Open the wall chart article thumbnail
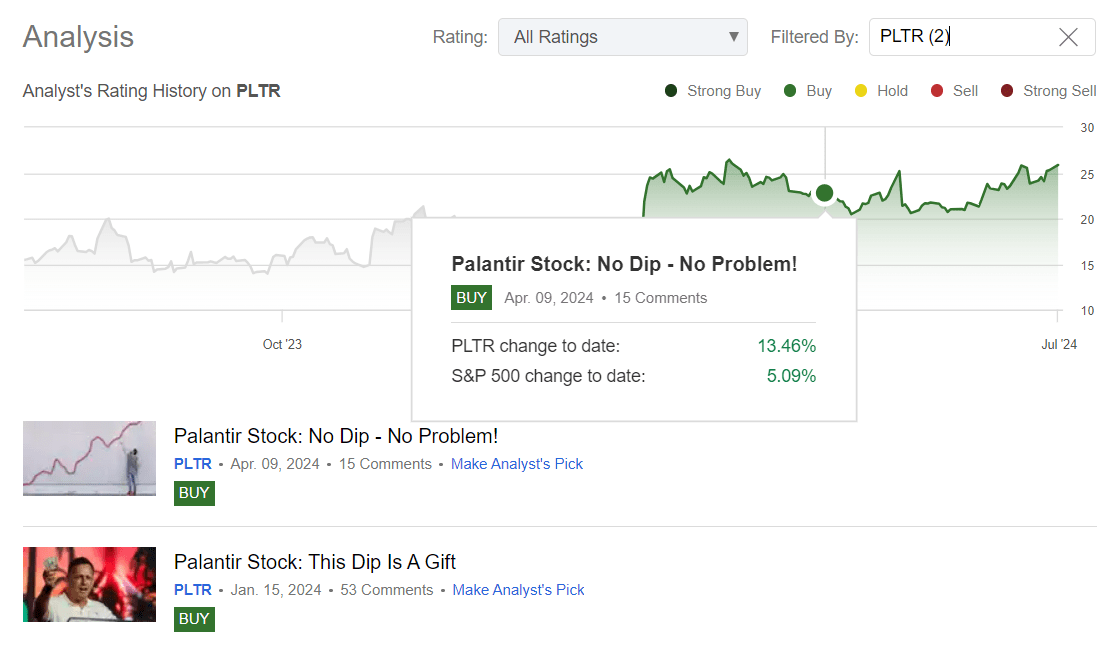Image resolution: width=1113 pixels, height=661 pixels. coord(89,458)
